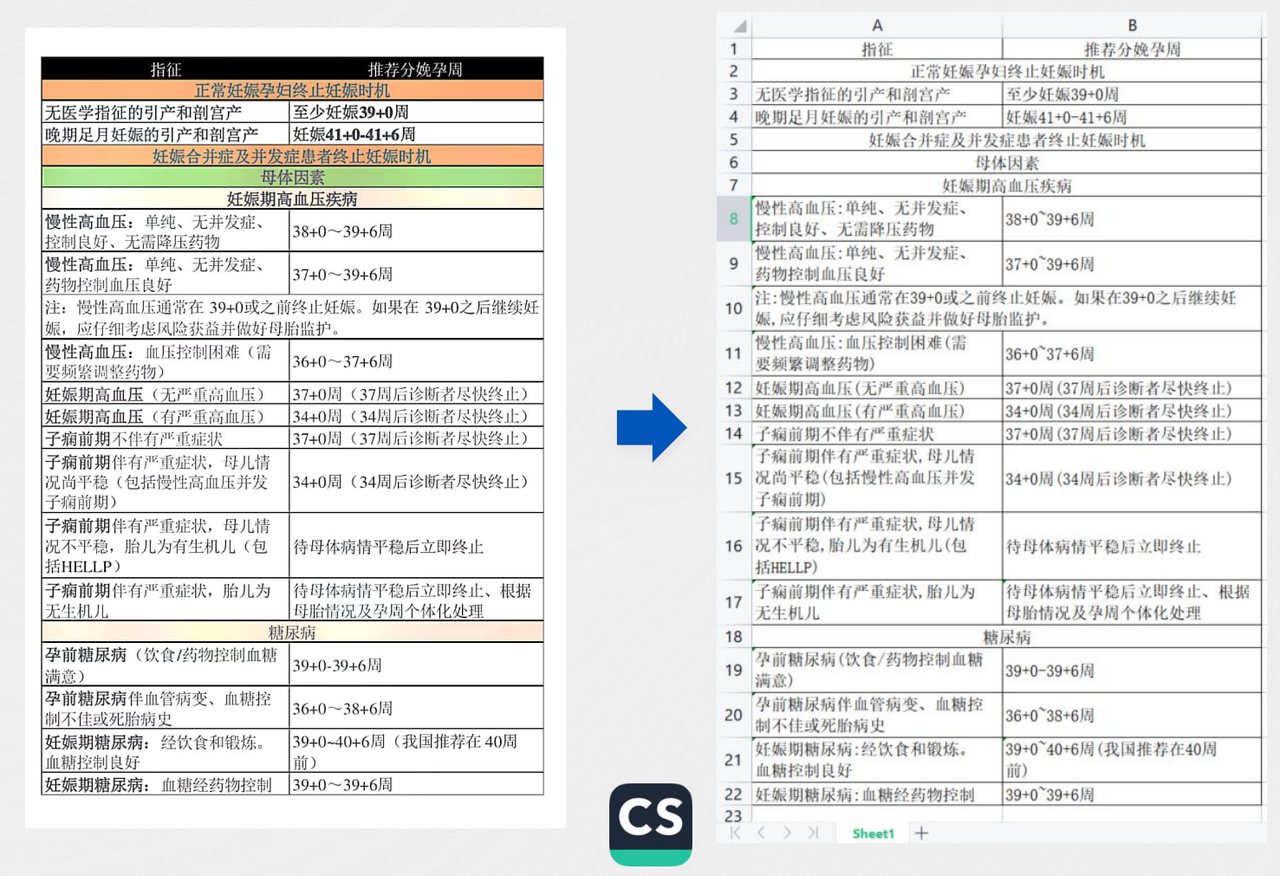
Task: Select column A header in the spreadsheet
Action: pos(877,26)
